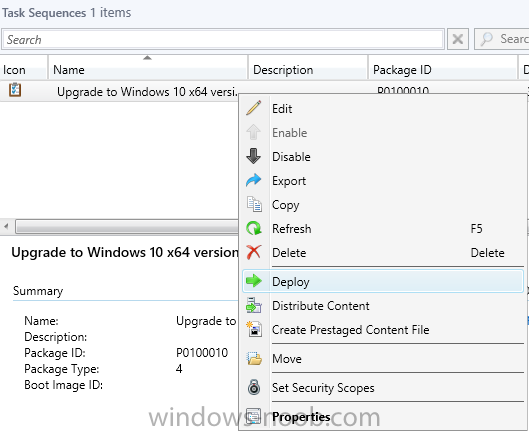Click the blue Export arrow icon
Image resolution: width=529 pixels, height=432 pixels.
(x=254, y=180)
